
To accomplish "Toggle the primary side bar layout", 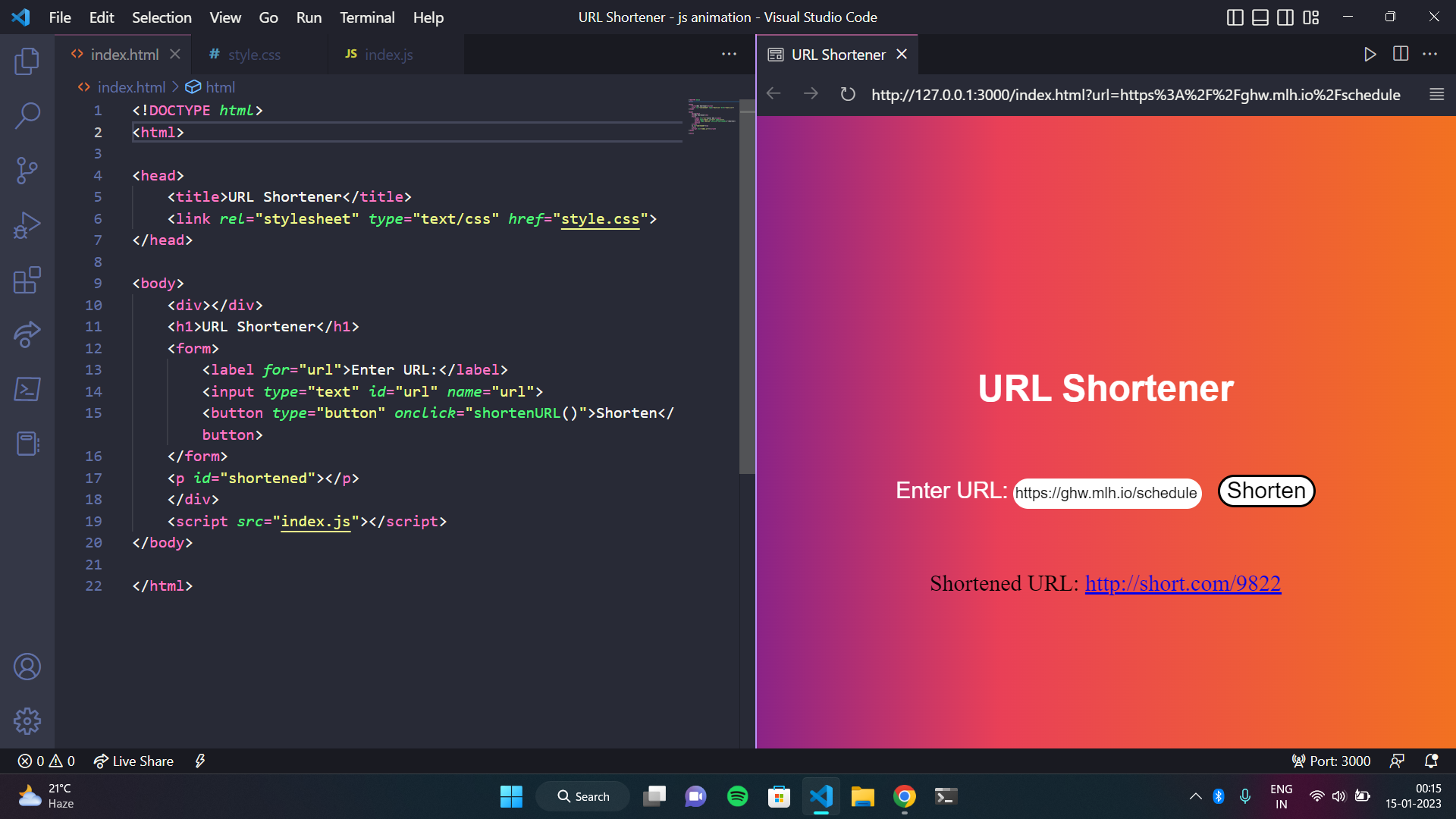I will 1235,17.
